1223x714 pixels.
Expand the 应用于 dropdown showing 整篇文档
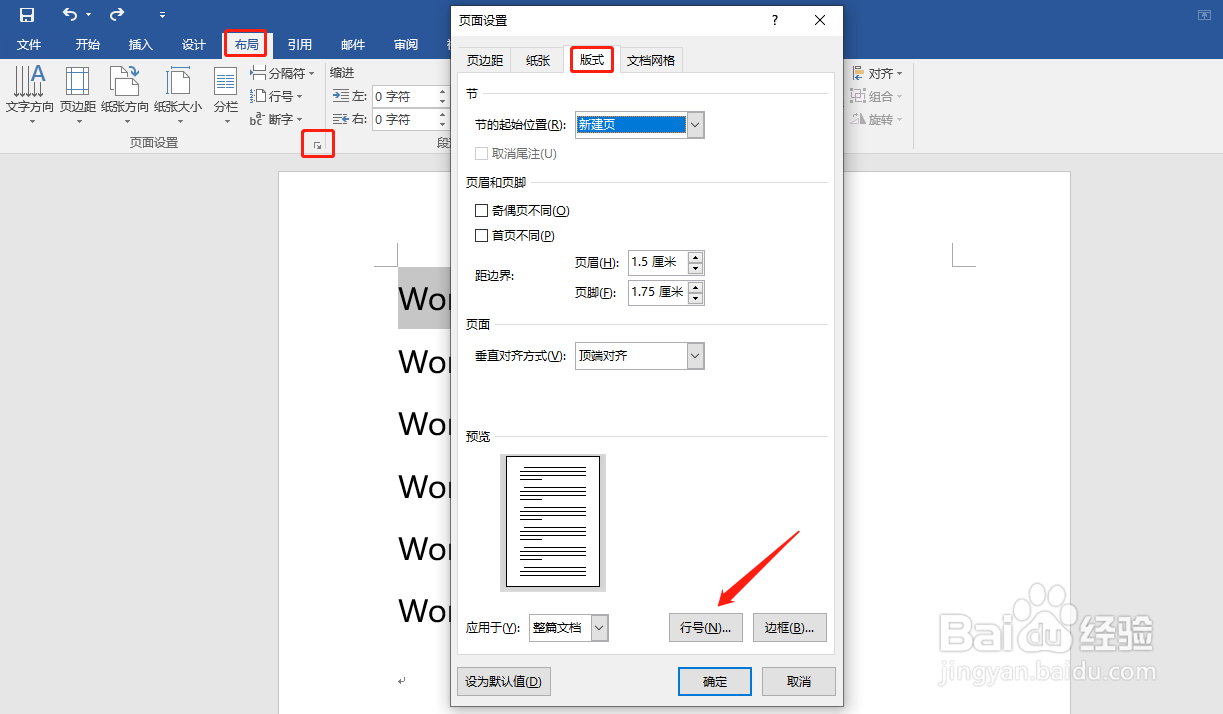coord(598,627)
